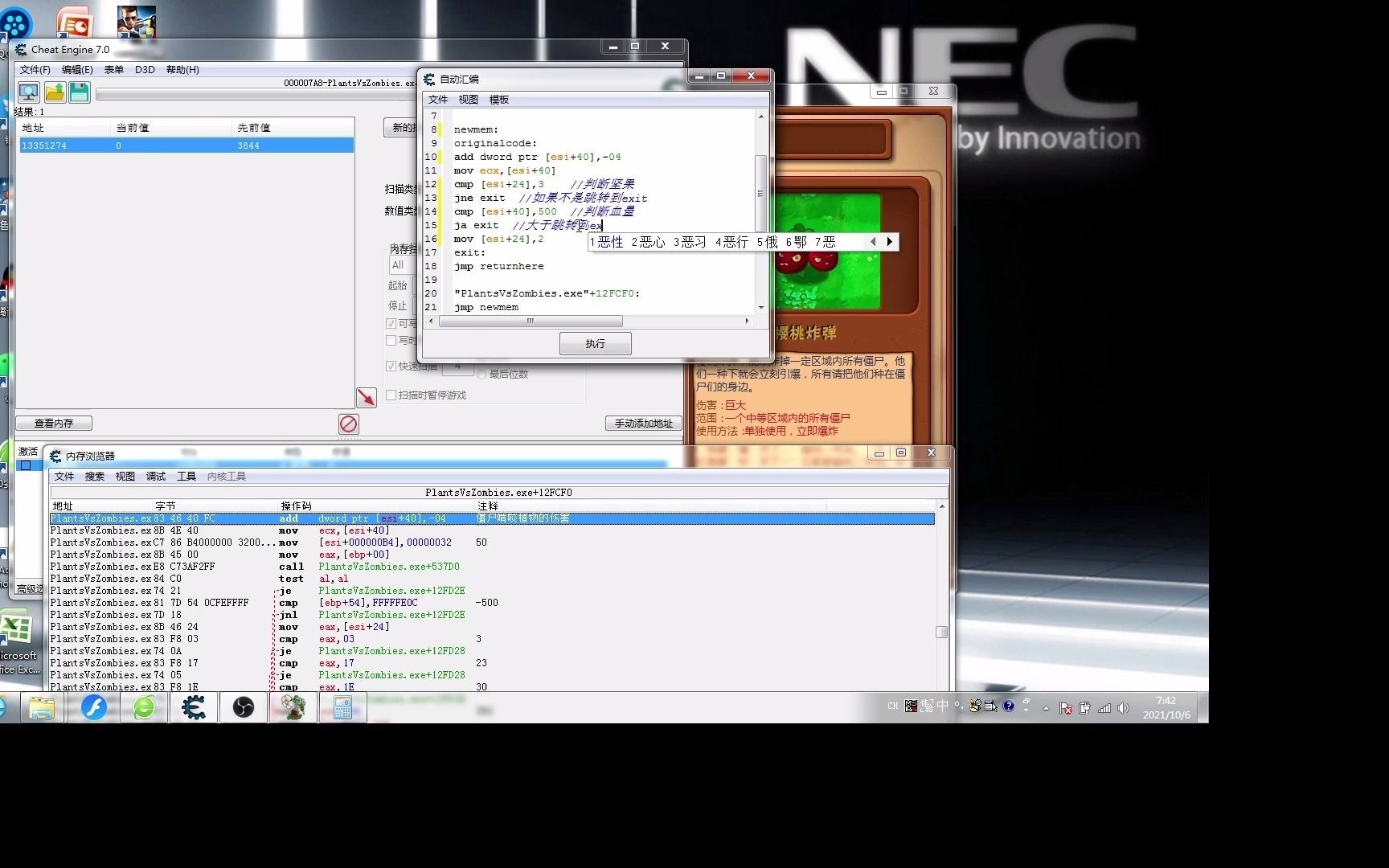The height and width of the screenshot is (868, 1389).
Task: Click the IME help question-mark icon
Action: tap(1009, 706)
